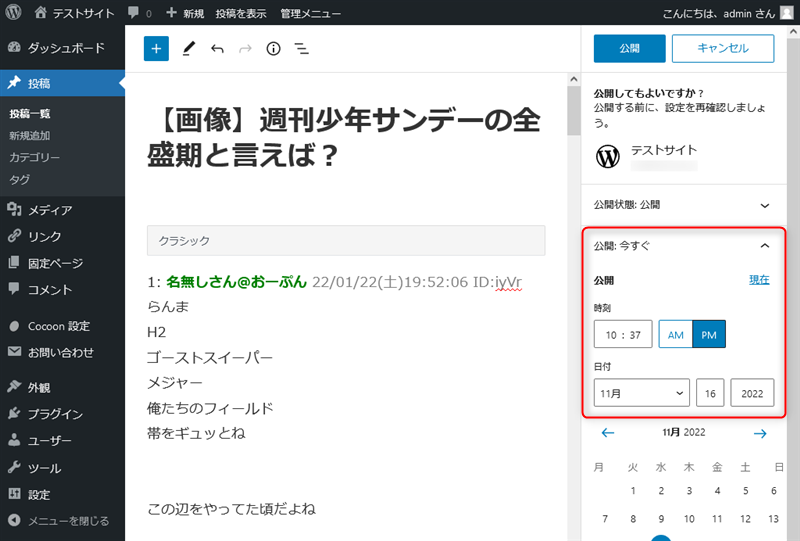Screen dimensions: 800x541
Task: Open the テストサイト home link
Action: [x=74, y=13]
